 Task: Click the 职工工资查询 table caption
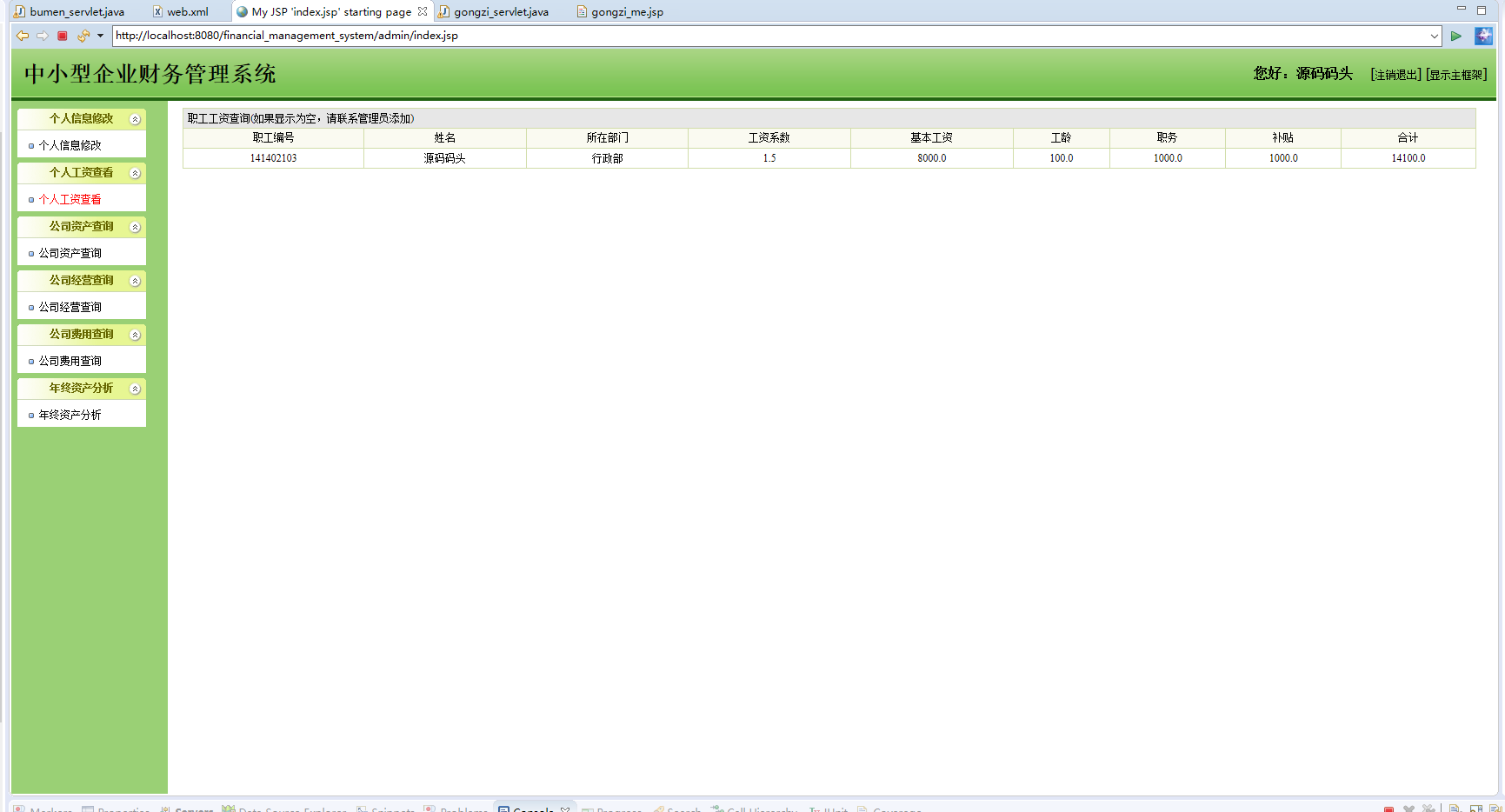(301, 118)
